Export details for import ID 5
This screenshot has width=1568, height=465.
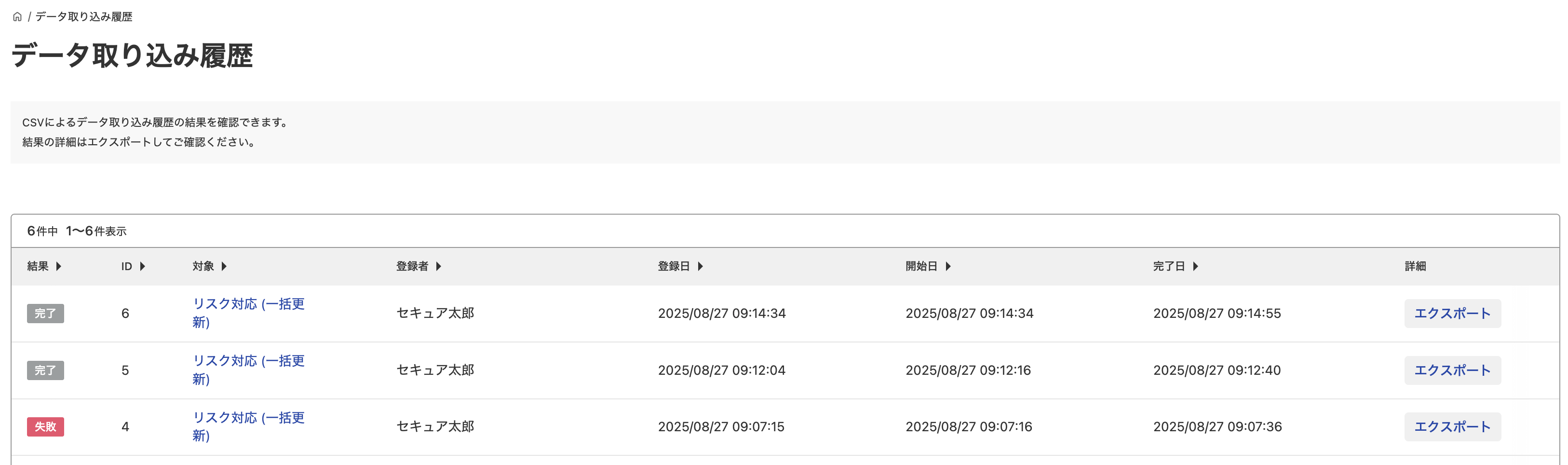(x=1452, y=370)
